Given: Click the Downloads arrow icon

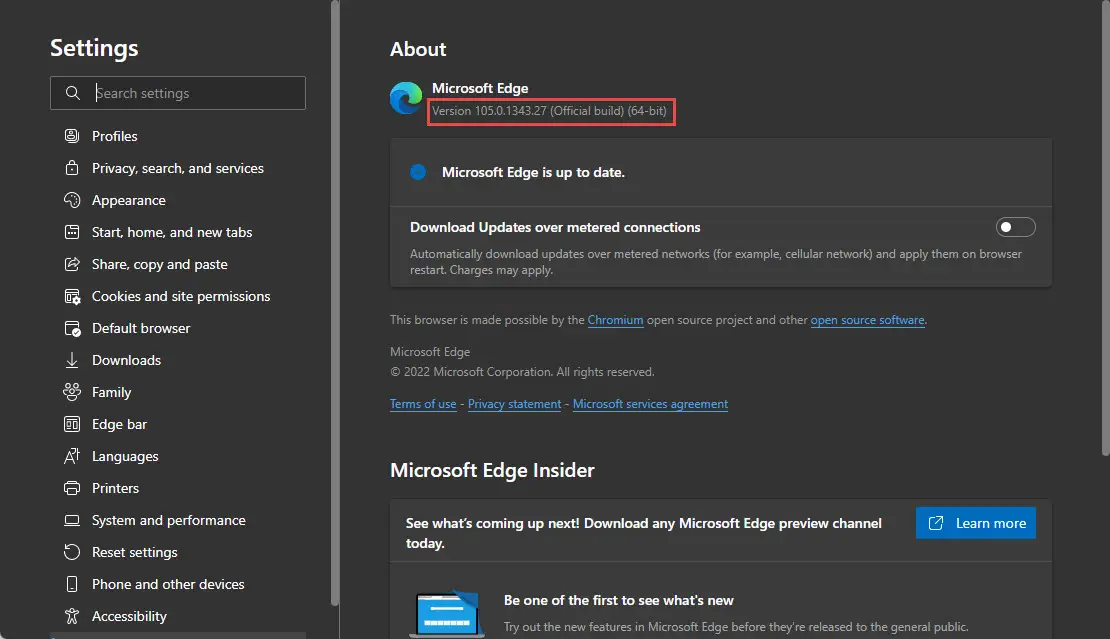Looking at the screenshot, I should (x=72, y=360).
